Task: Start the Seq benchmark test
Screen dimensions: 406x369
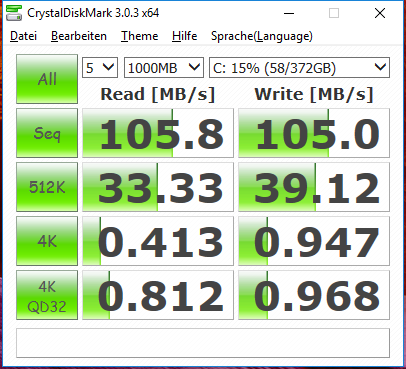Action: point(47,133)
